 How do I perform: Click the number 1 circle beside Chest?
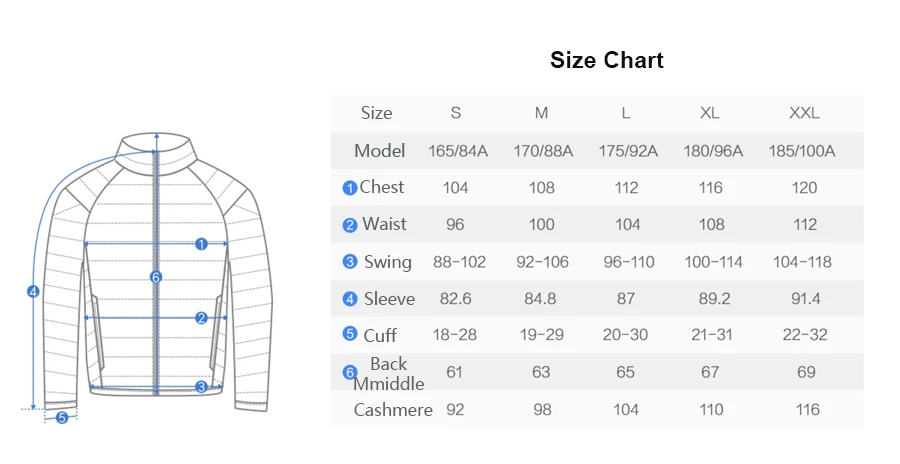[350, 188]
